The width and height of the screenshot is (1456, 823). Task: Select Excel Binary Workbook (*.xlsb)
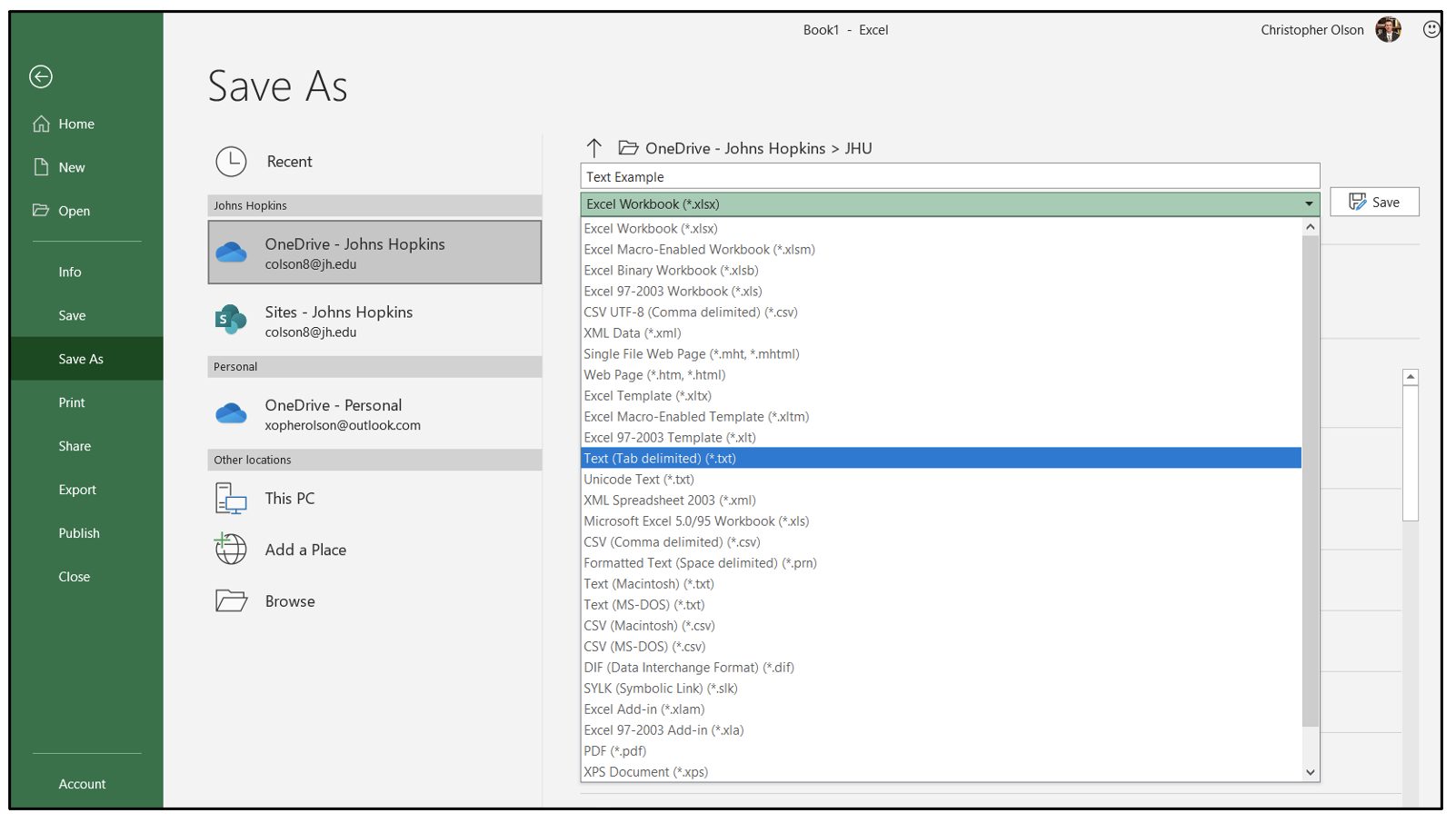tap(941, 270)
